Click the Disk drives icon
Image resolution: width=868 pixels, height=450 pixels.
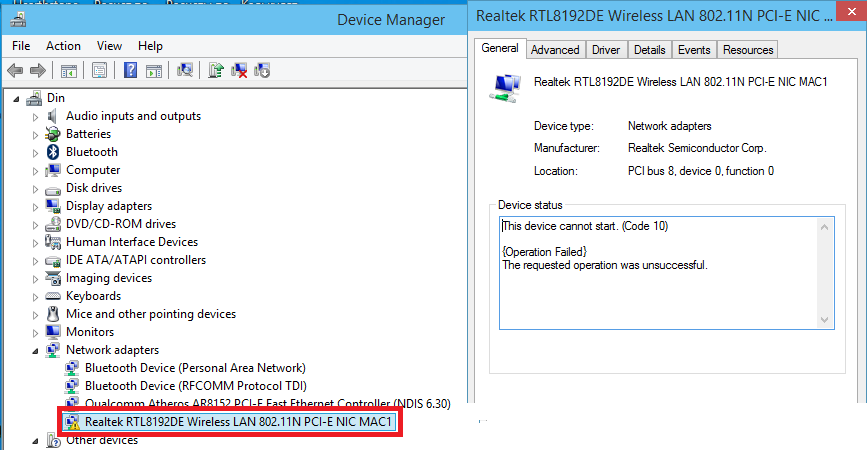53,189
